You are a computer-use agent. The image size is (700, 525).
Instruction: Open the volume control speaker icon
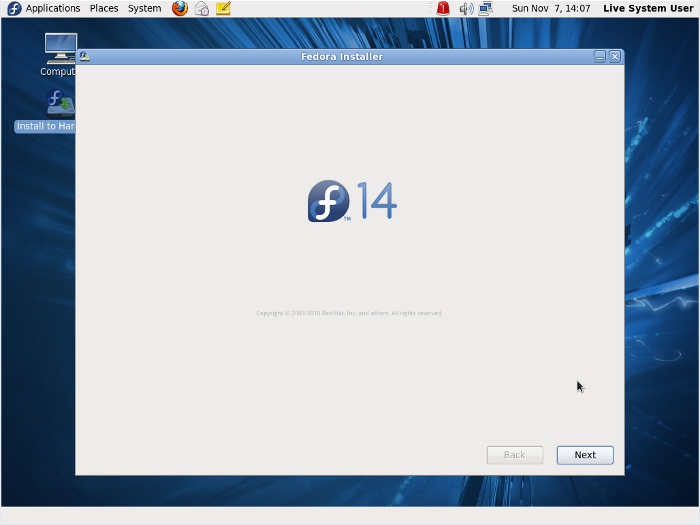466,8
